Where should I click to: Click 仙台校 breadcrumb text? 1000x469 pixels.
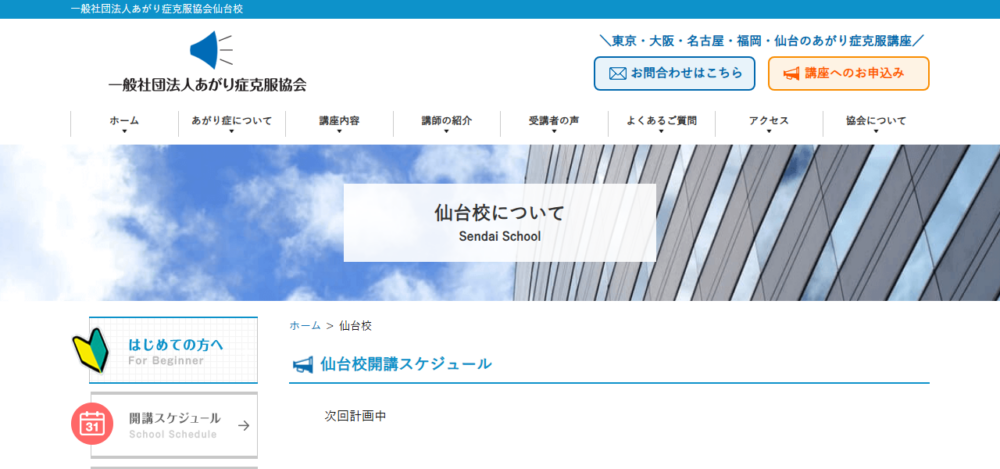click(356, 325)
